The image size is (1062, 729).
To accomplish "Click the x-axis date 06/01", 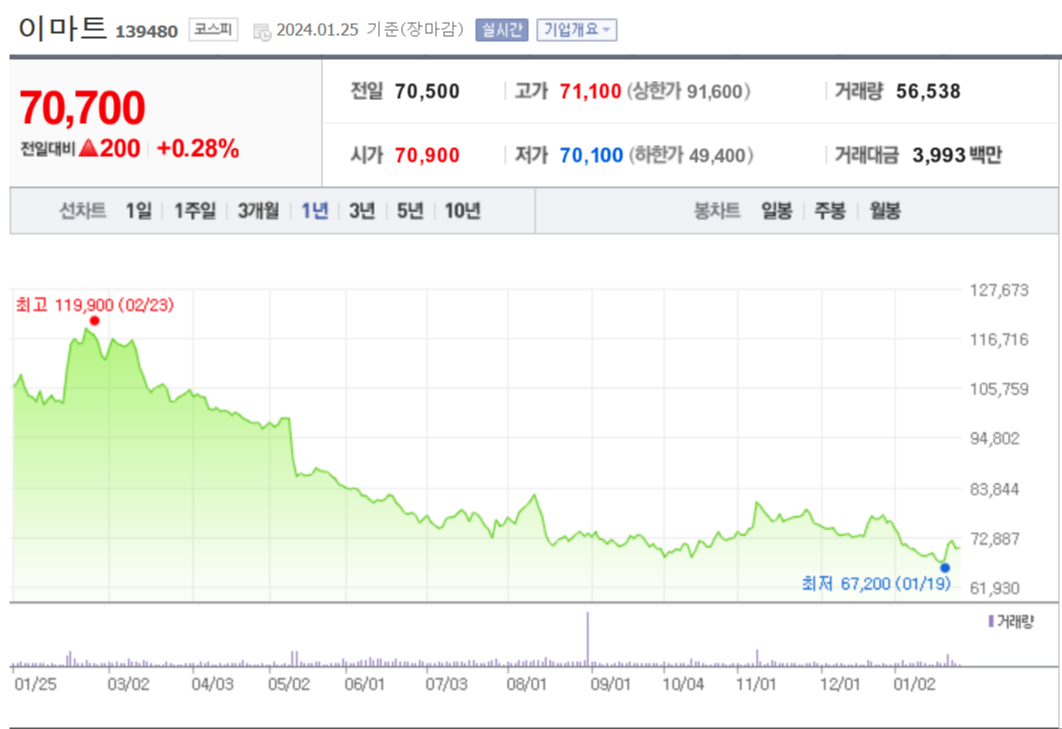I will (x=364, y=684).
